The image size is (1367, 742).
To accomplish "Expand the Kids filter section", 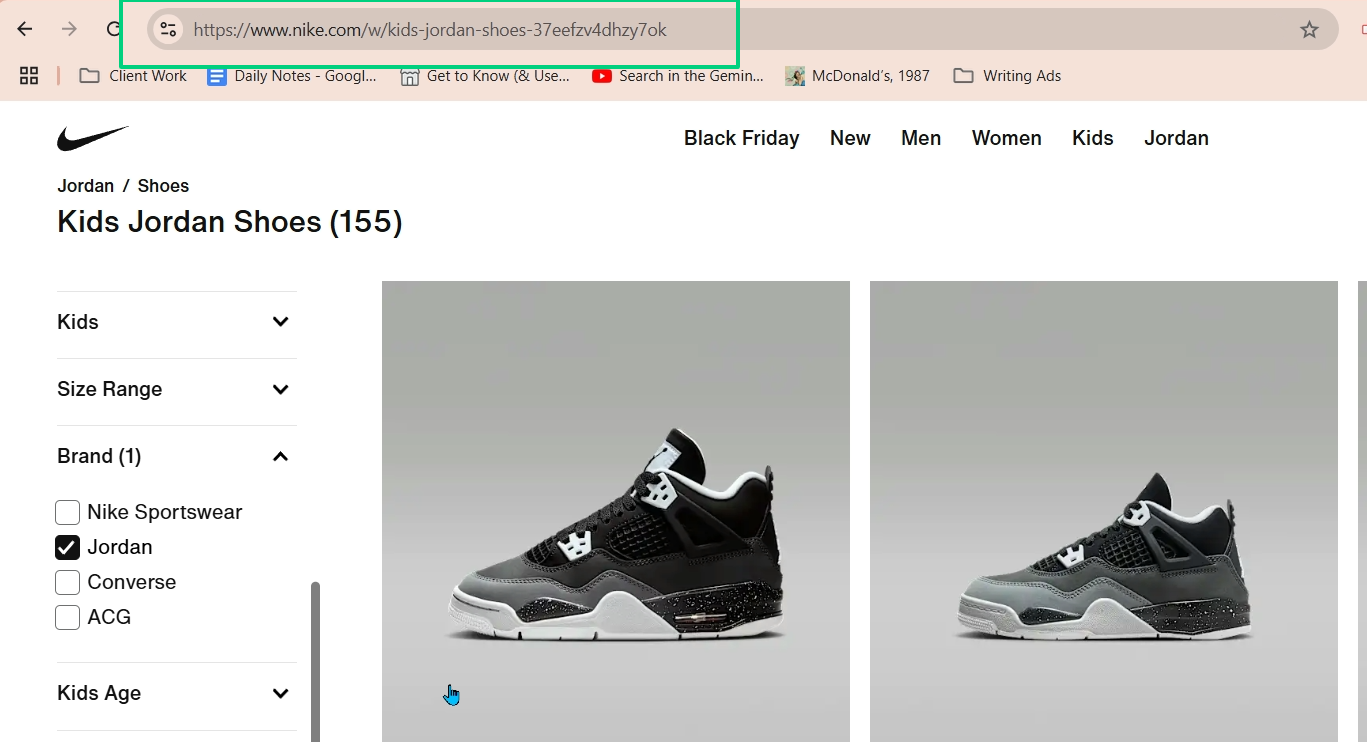I will click(x=176, y=322).
